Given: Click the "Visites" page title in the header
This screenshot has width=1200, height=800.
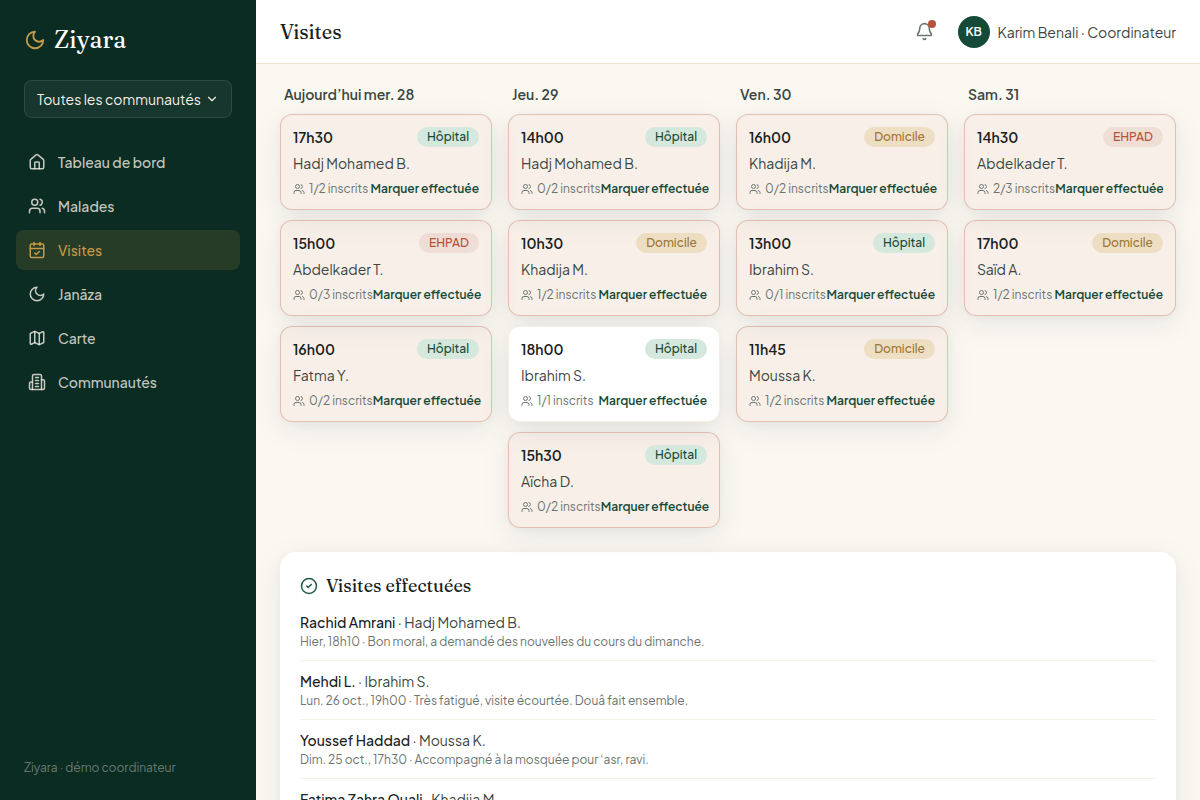Looking at the screenshot, I should click(x=311, y=32).
